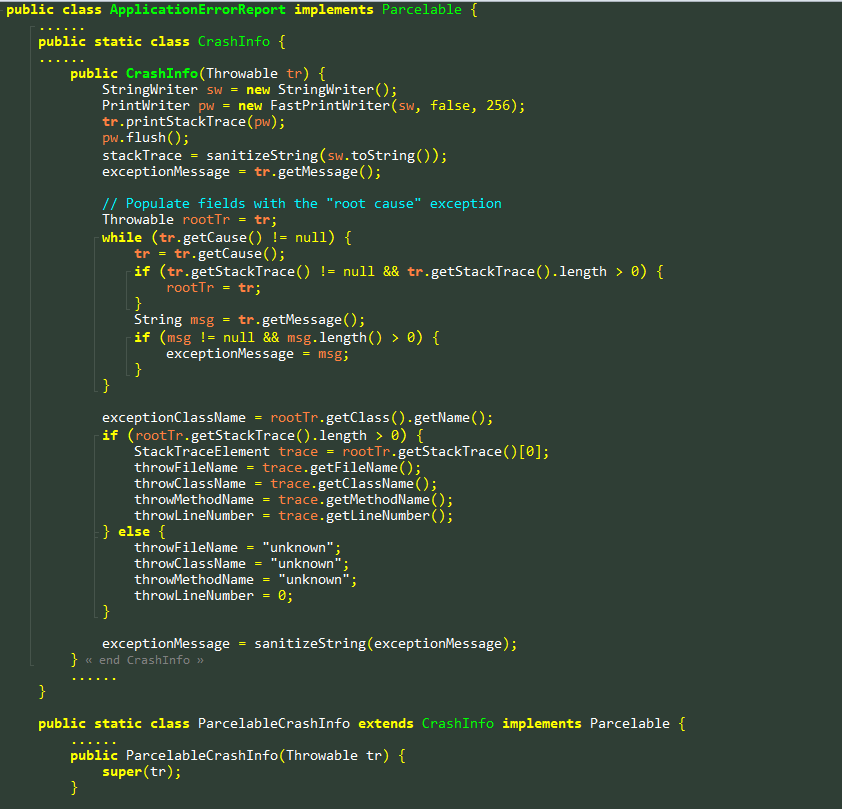The image size is (842, 809).
Task: Click the 'Populate fields with the root cause' comment
Action: pyautogui.click(x=302, y=203)
